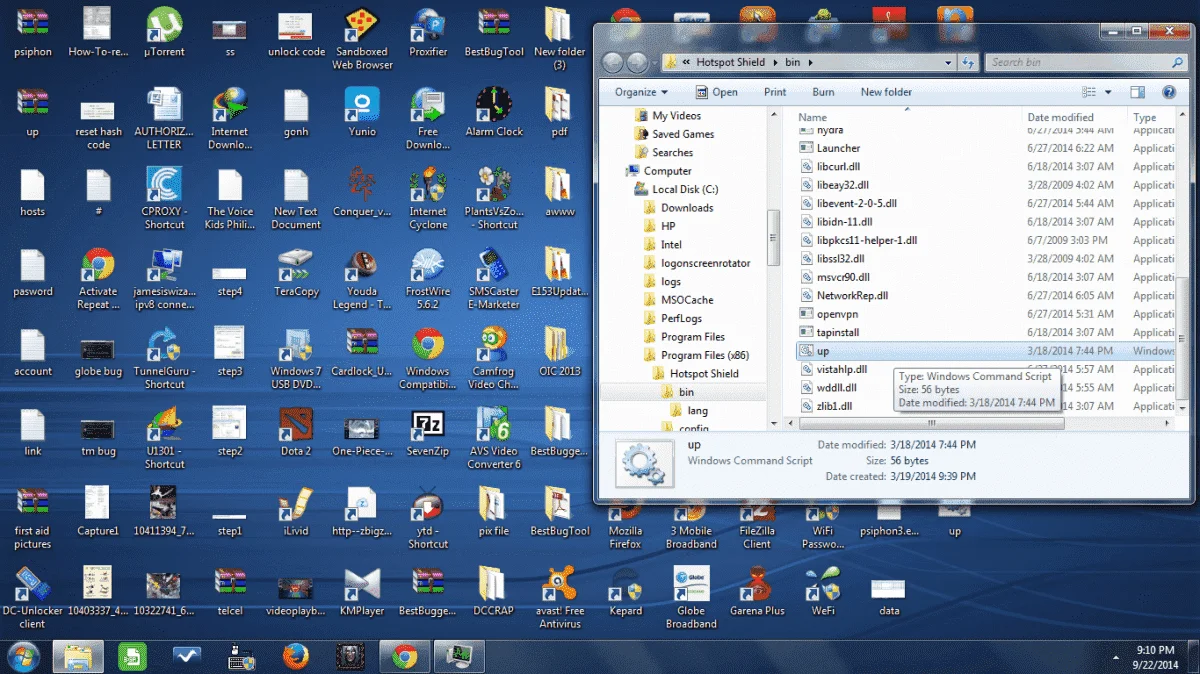1200x674 pixels.
Task: Open Explorer help question mark icon
Action: coord(1168,92)
